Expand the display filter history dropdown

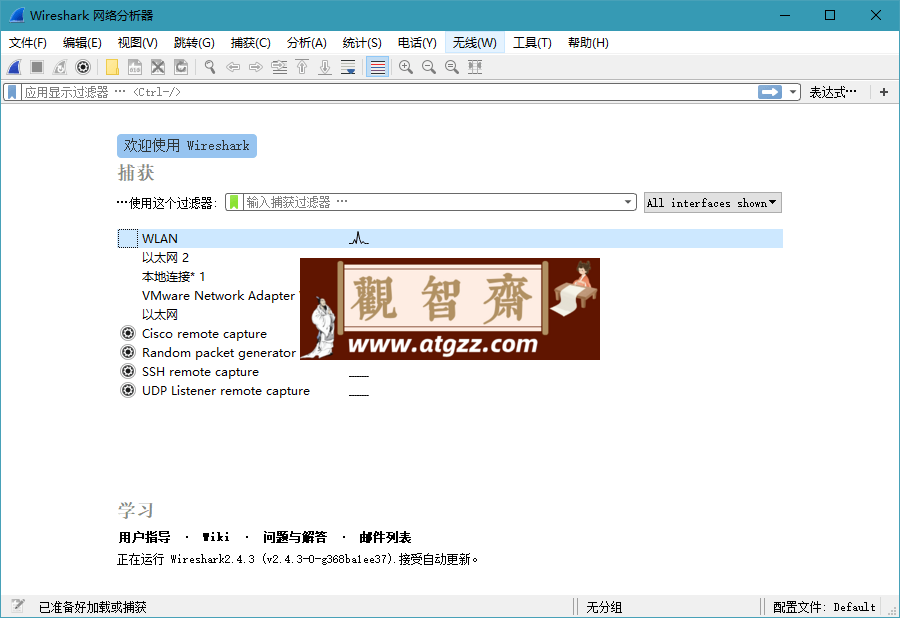pos(793,92)
